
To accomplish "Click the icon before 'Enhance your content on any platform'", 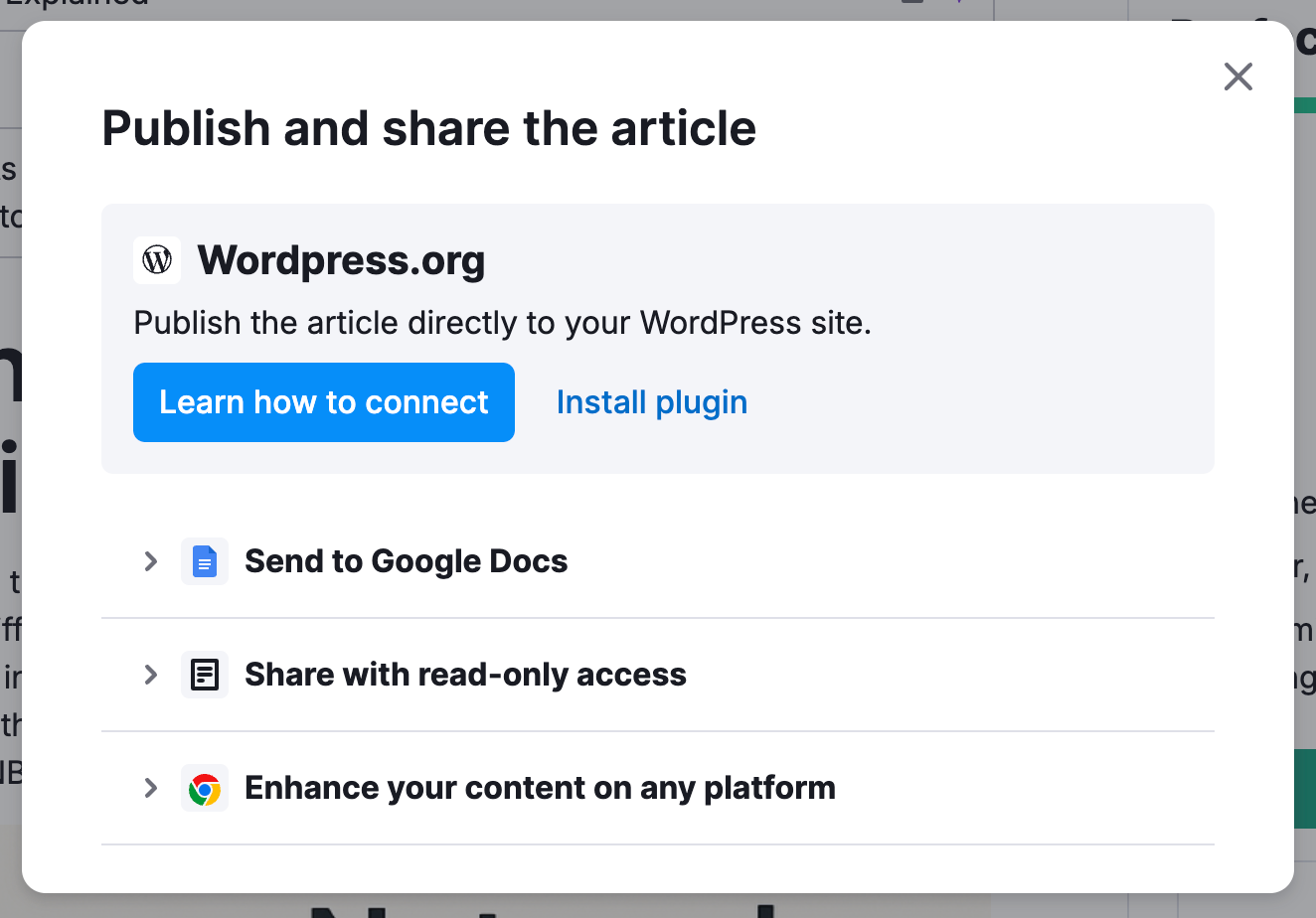I will tap(205, 788).
